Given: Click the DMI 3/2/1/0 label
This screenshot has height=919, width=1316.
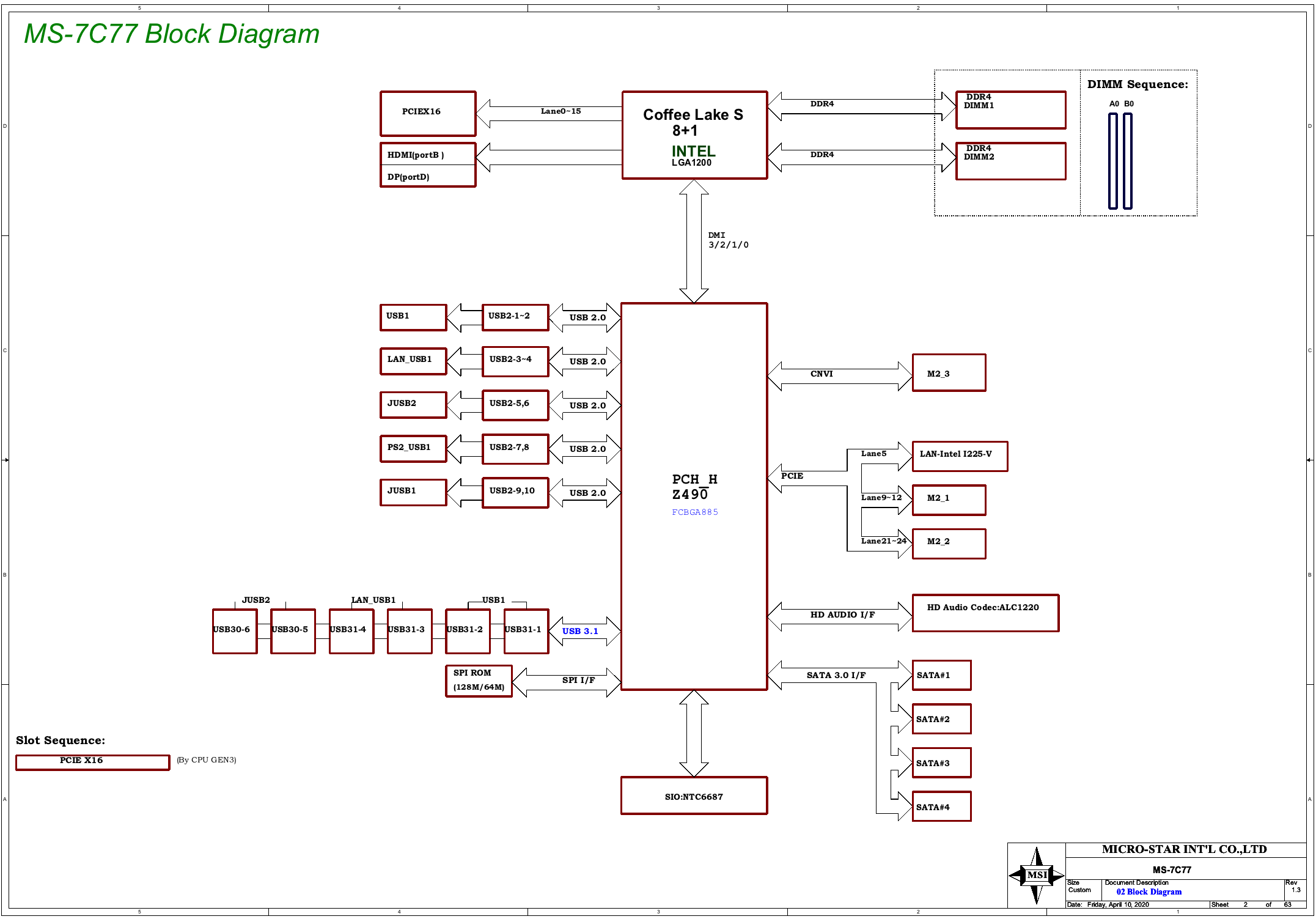Looking at the screenshot, I should point(728,240).
